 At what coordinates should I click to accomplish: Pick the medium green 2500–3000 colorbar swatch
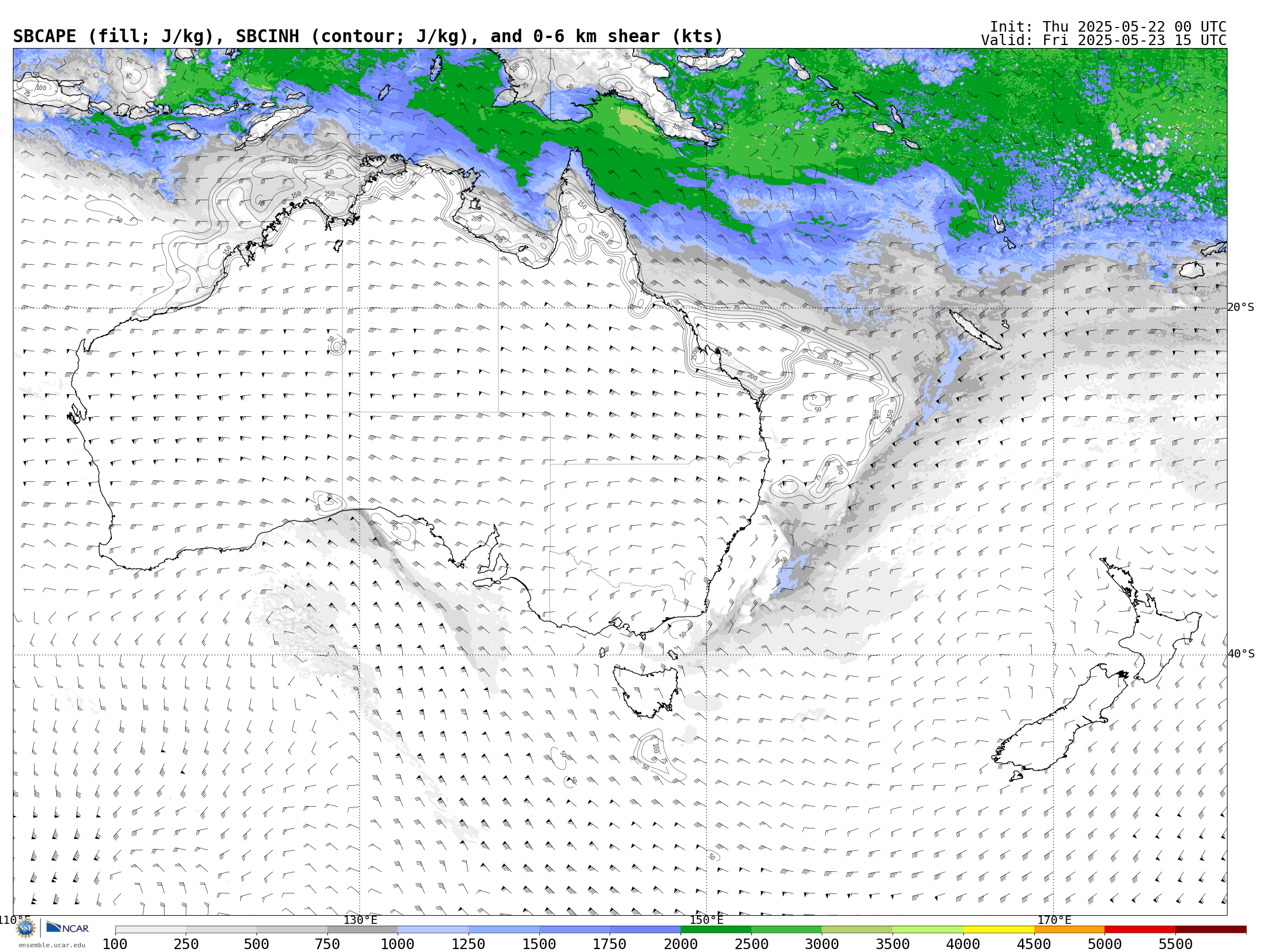(787, 930)
